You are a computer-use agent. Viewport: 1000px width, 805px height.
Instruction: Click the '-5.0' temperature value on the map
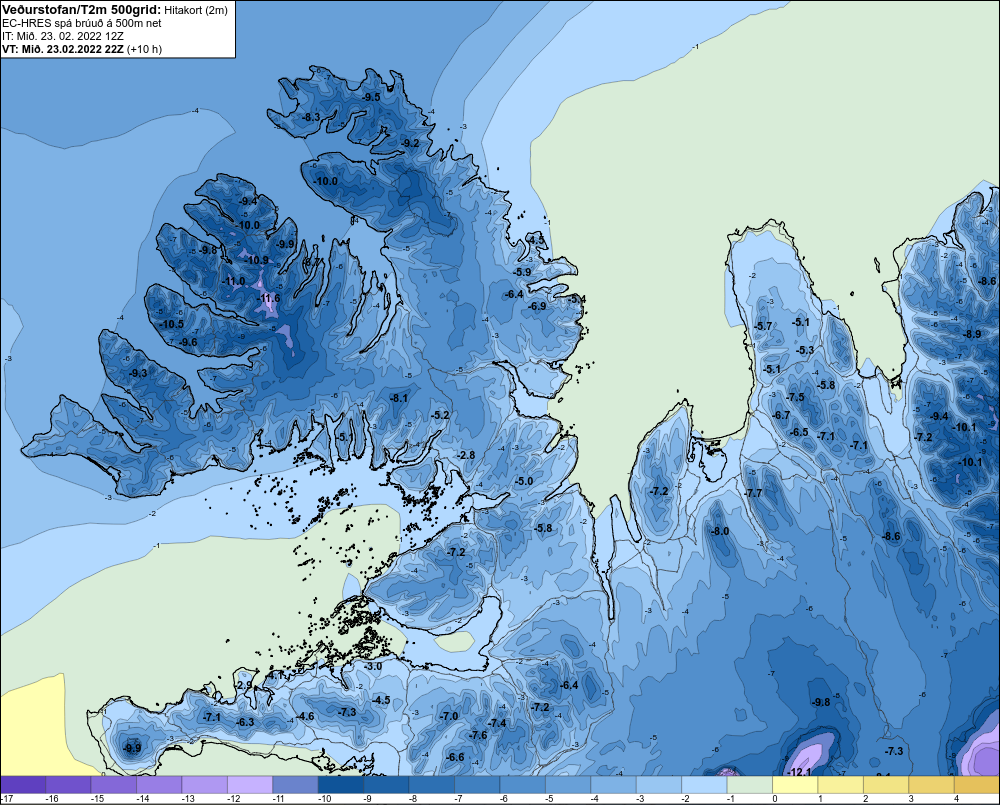point(524,481)
